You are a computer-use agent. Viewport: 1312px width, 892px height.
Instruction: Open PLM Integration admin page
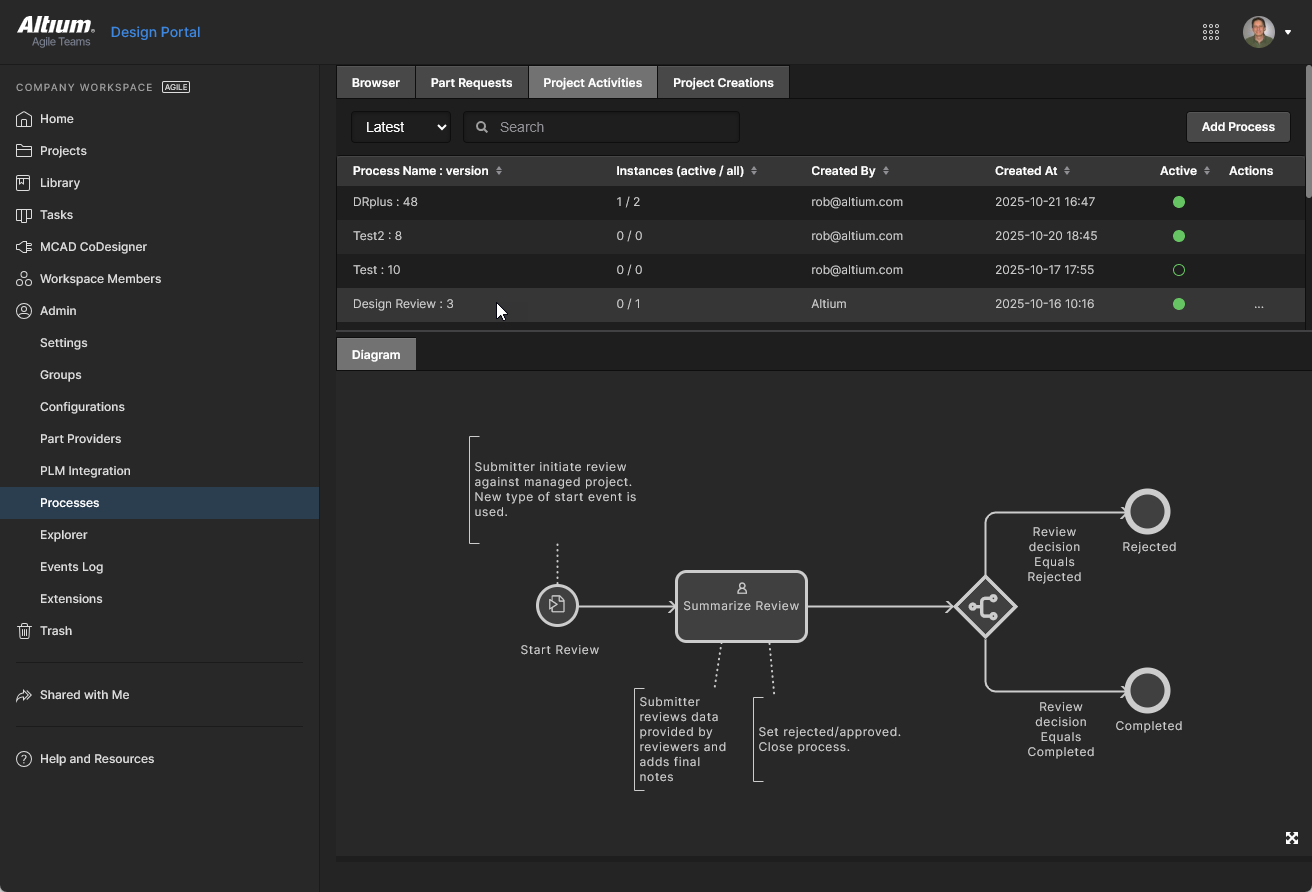[x=85, y=471]
